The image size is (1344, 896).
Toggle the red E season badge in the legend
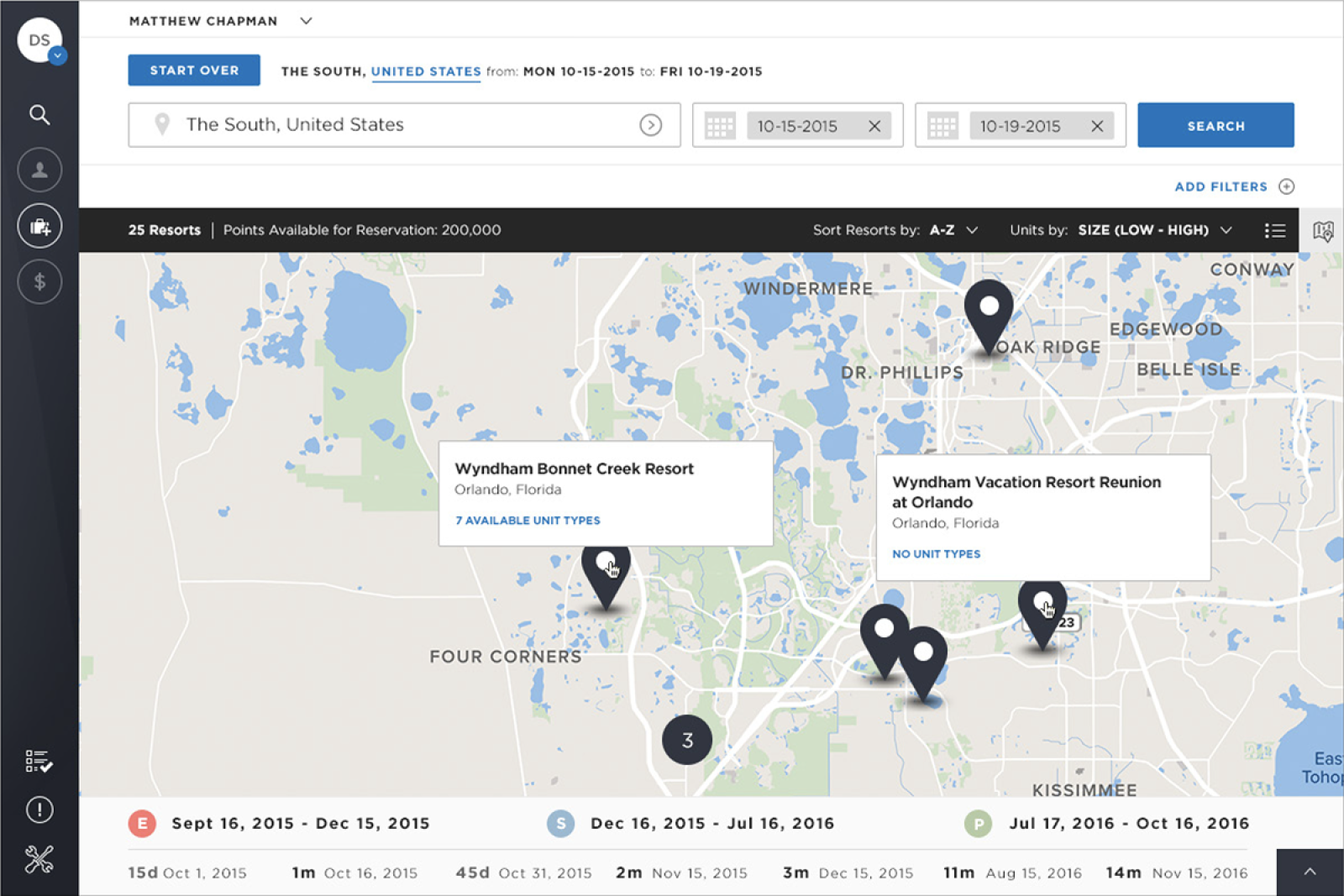[141, 824]
